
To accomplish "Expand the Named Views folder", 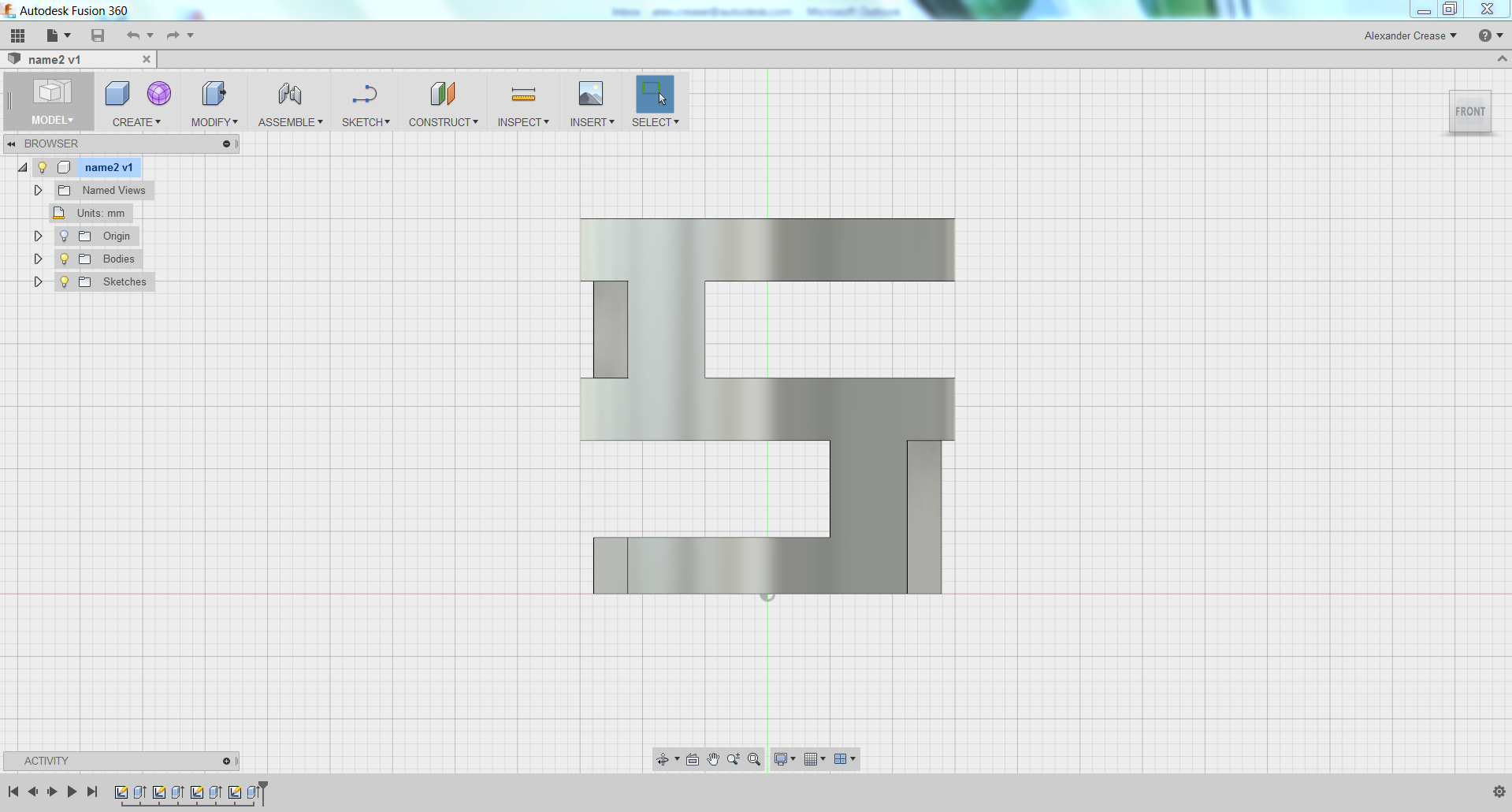I will tap(38, 190).
